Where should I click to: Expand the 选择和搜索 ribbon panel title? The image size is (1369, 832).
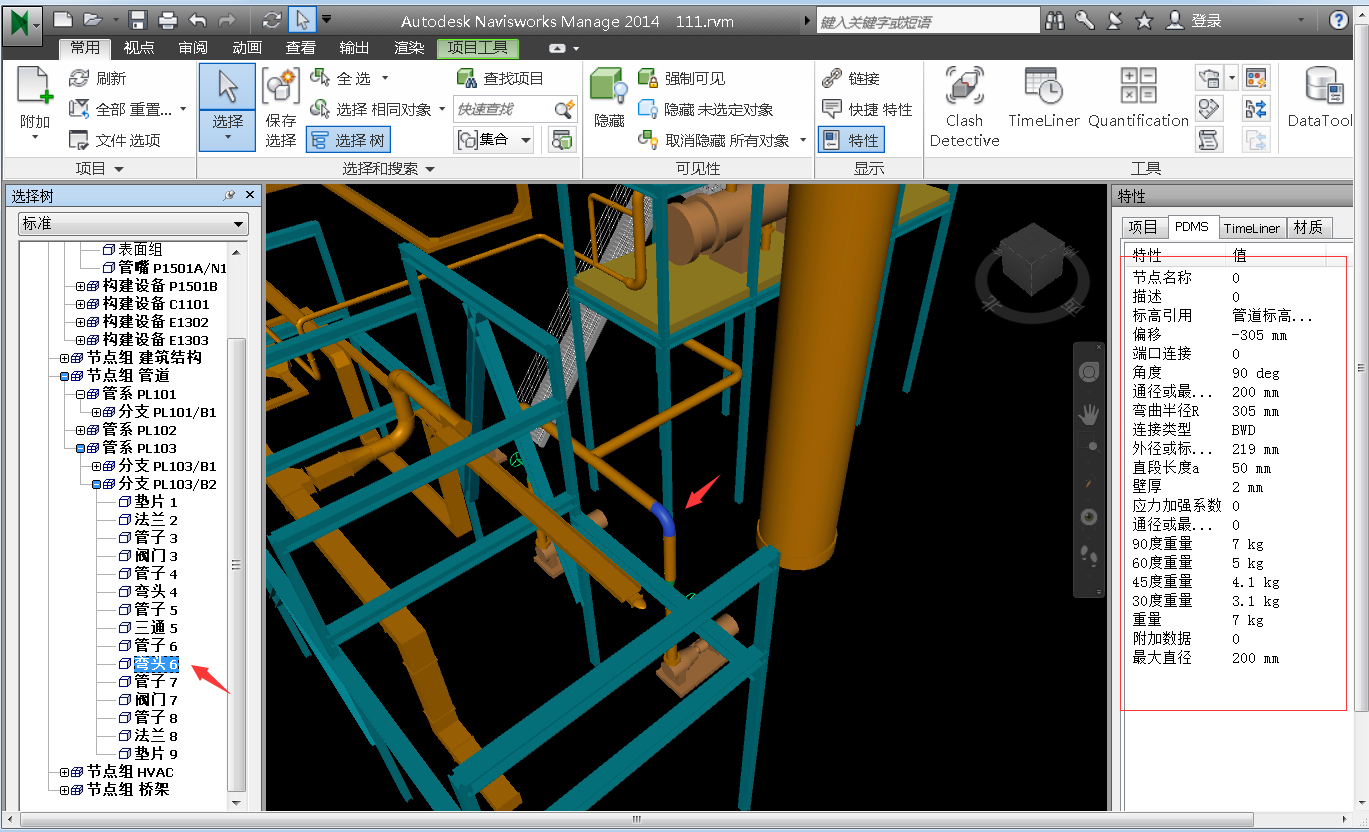(x=388, y=169)
